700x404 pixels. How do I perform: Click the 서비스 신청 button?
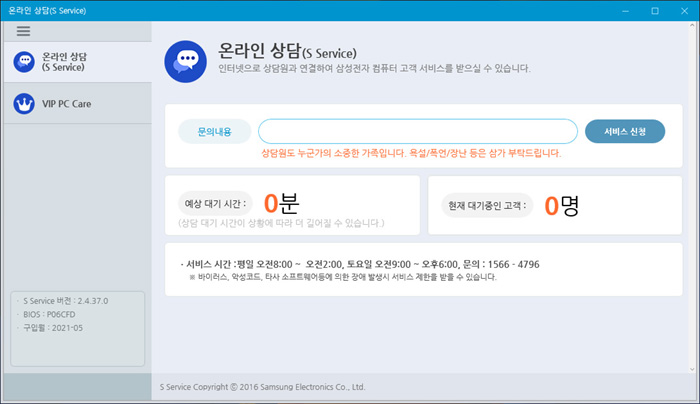[x=625, y=131]
